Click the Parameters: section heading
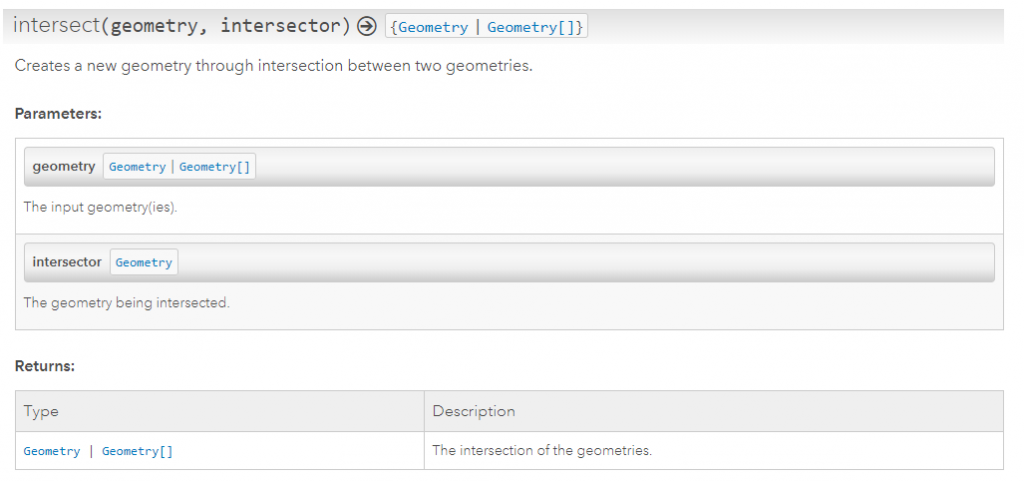Image resolution: width=1024 pixels, height=482 pixels. click(58, 114)
